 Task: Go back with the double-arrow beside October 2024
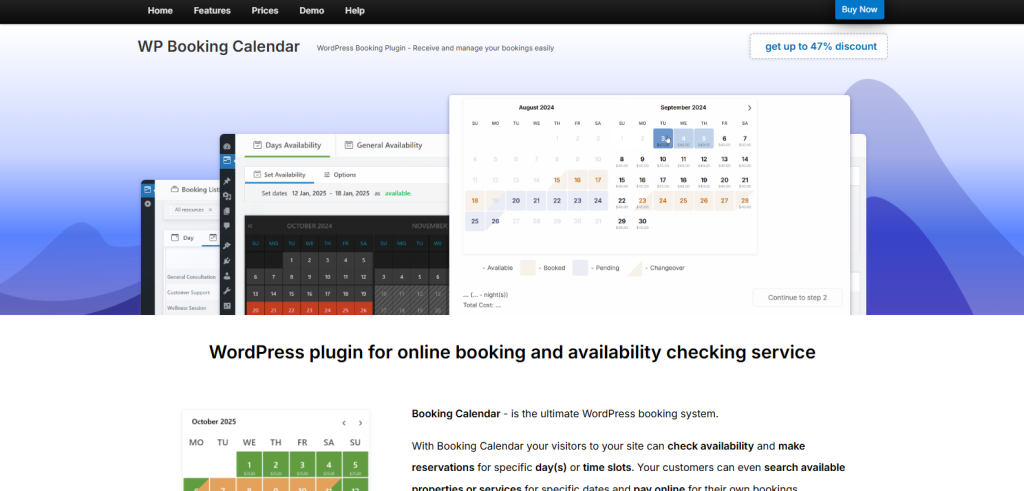(250, 226)
